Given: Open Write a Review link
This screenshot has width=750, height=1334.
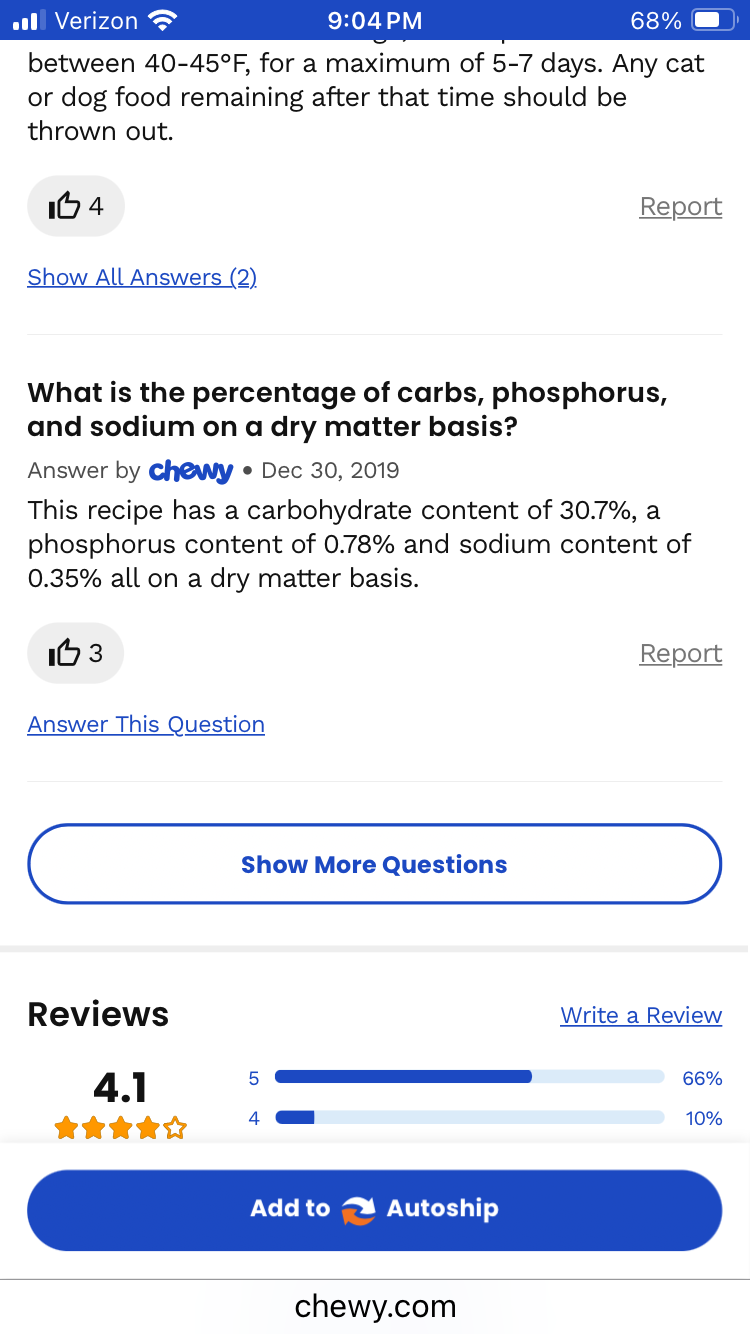Looking at the screenshot, I should click(x=641, y=1015).
